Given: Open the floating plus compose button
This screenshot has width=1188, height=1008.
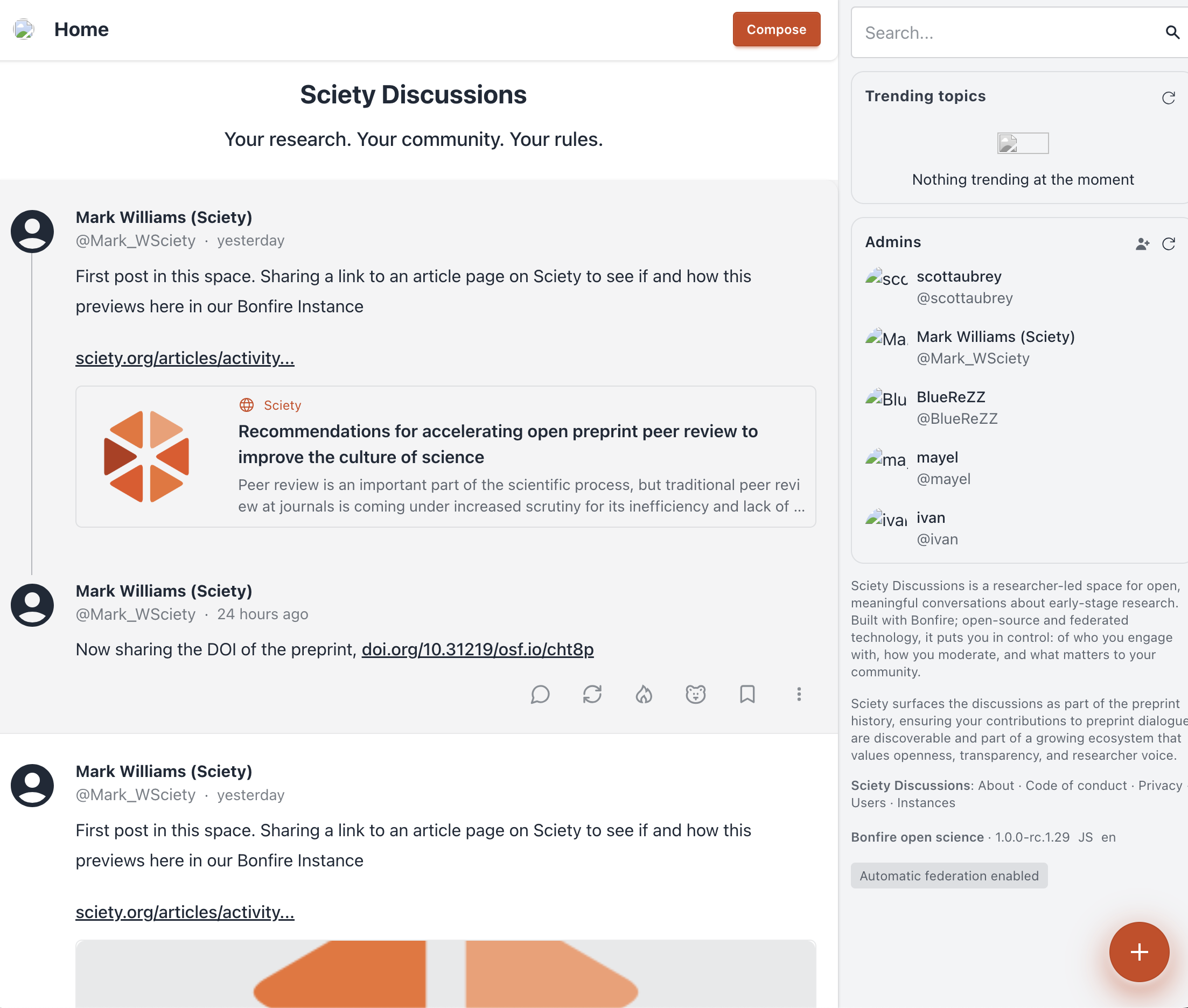Looking at the screenshot, I should click(x=1138, y=951).
